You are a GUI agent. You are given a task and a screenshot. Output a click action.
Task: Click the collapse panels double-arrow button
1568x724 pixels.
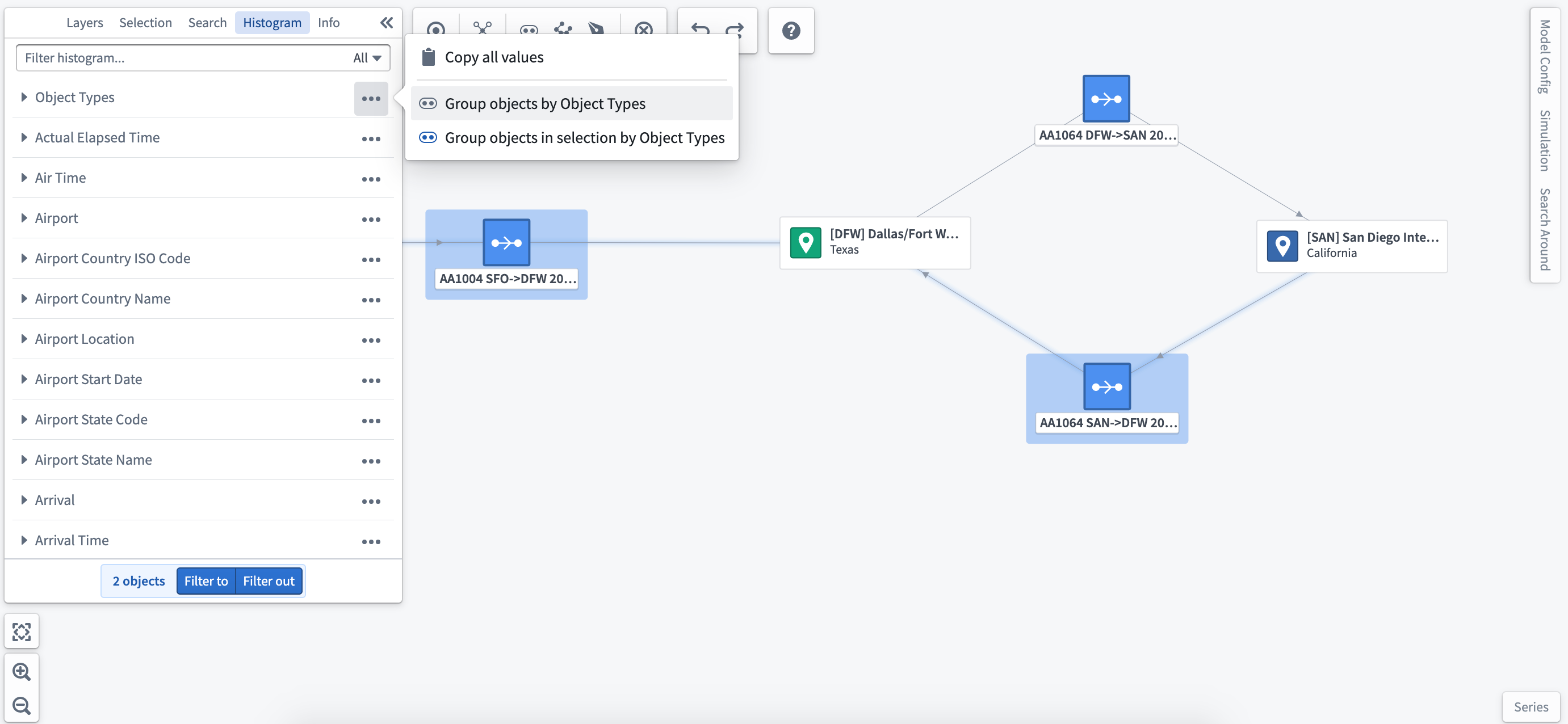tap(387, 22)
